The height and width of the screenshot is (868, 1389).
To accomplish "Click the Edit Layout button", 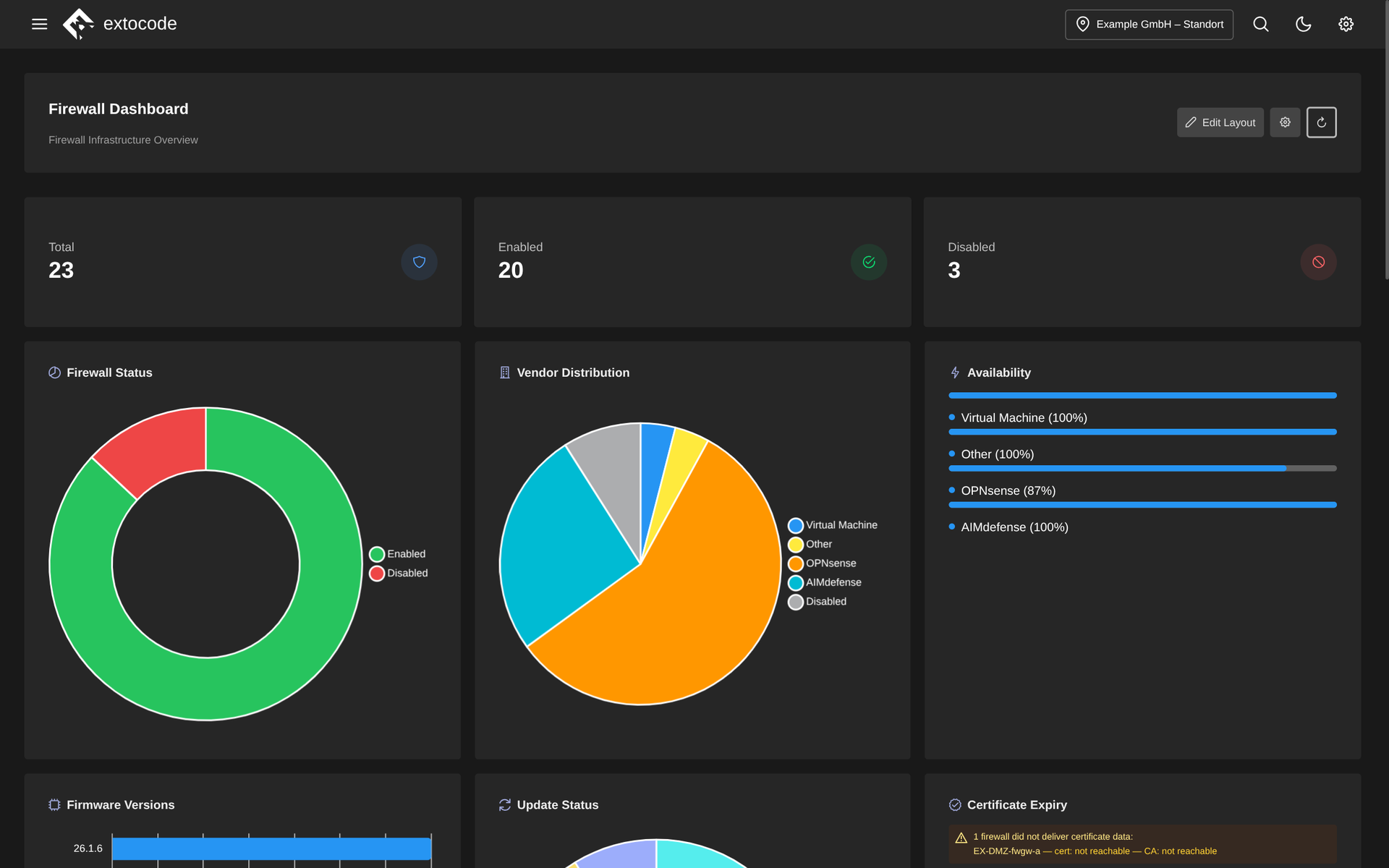I will (x=1220, y=122).
